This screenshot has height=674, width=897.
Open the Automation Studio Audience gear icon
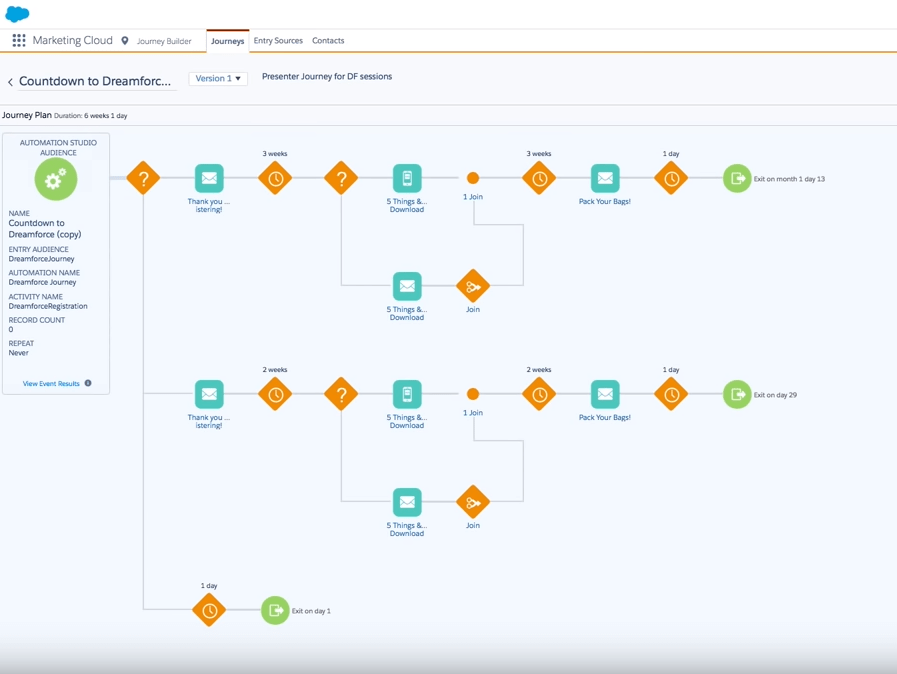[55, 180]
